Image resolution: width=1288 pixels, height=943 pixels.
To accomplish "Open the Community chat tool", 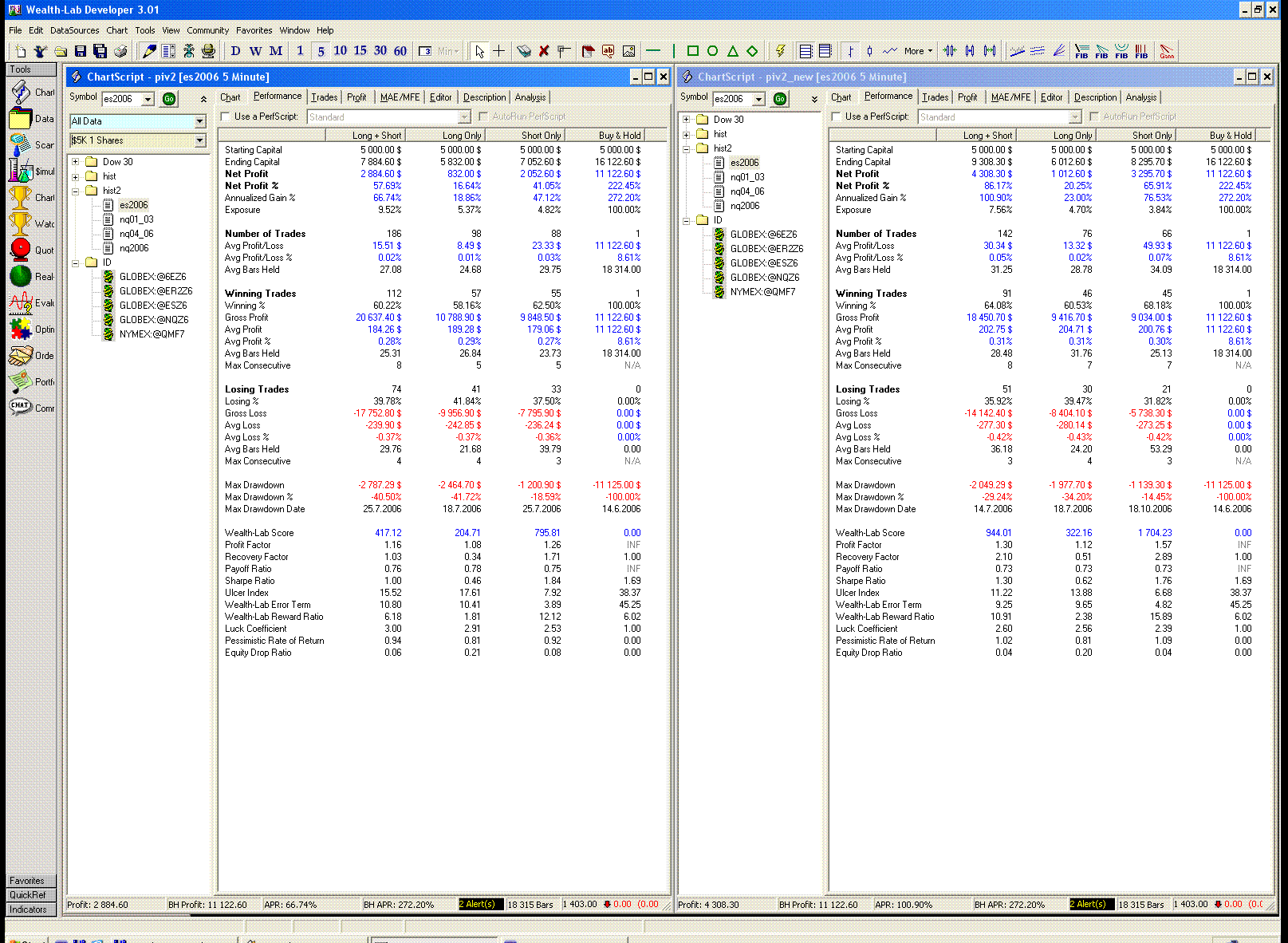I will [x=32, y=408].
